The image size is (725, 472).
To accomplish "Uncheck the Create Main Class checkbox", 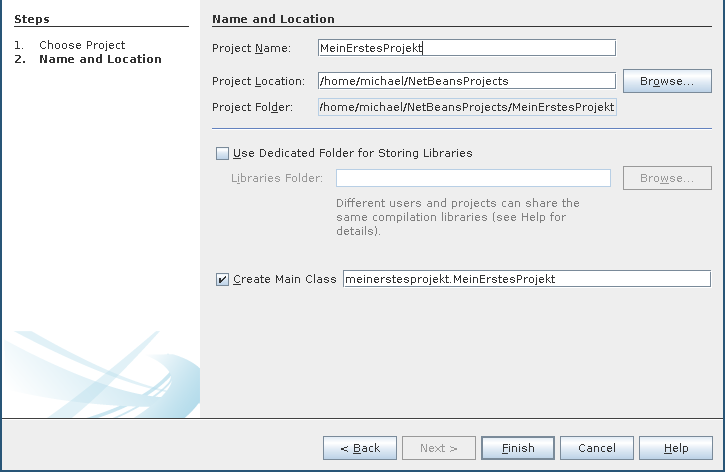I will point(222,280).
